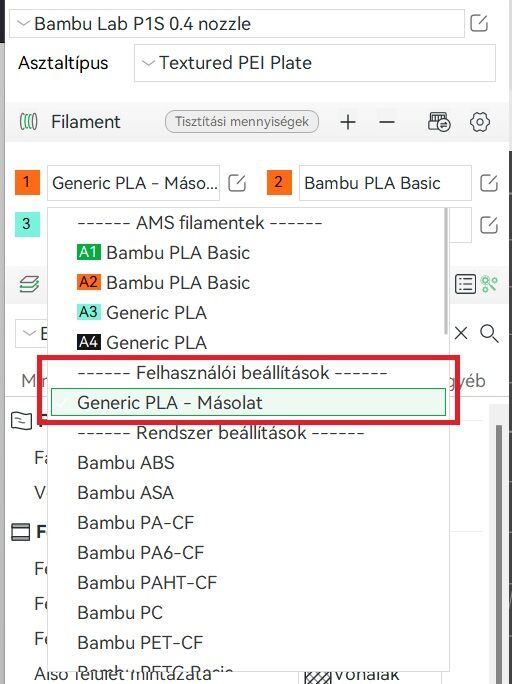Open the Bambu Lab P1S printer dropdown
Image resolution: width=512 pixels, height=684 pixels.
[237, 24]
